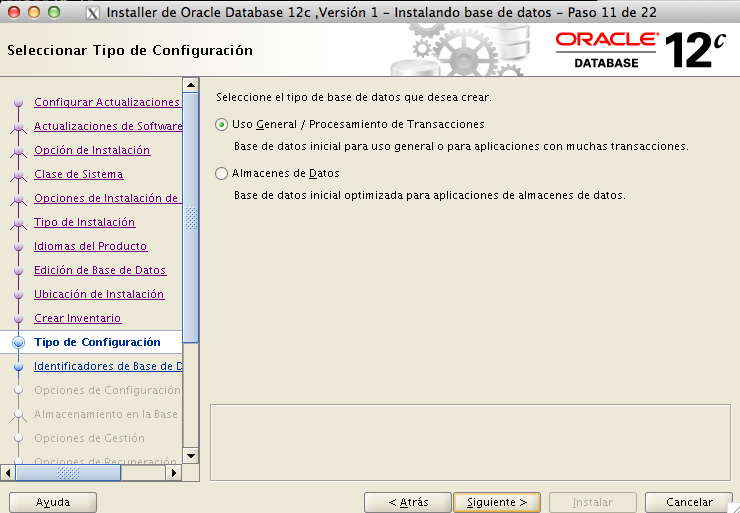740x513 pixels.
Task: Click the step bullet beside Edición de Base de Datos
Action: pos(18,270)
